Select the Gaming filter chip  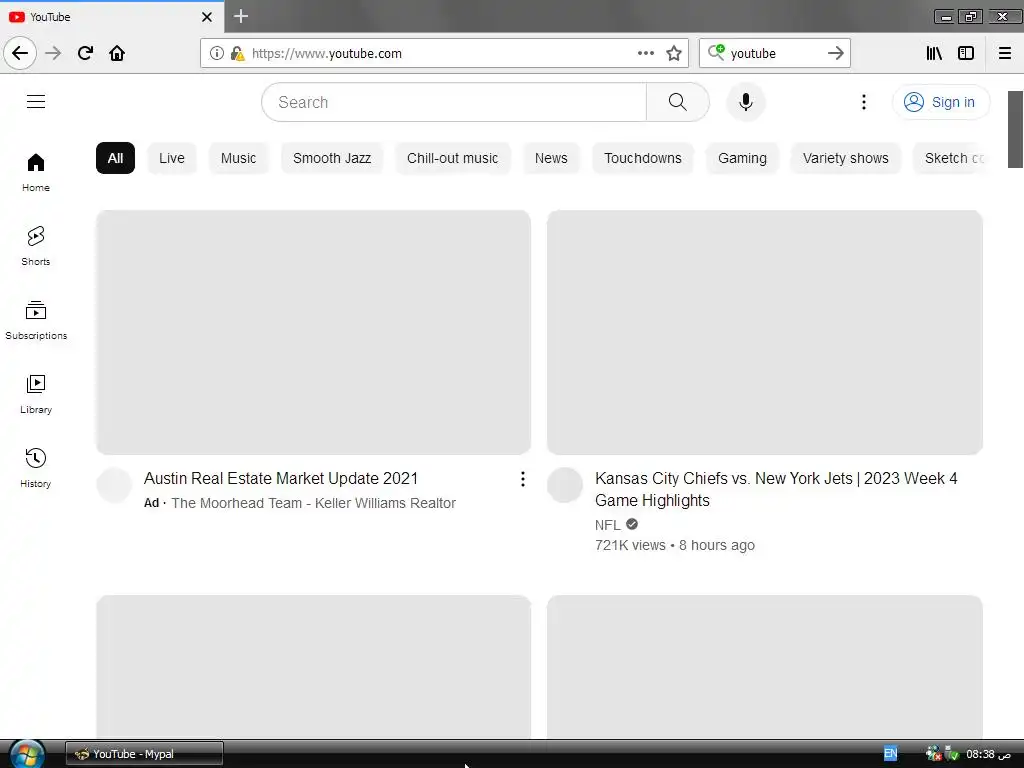[x=742, y=158]
